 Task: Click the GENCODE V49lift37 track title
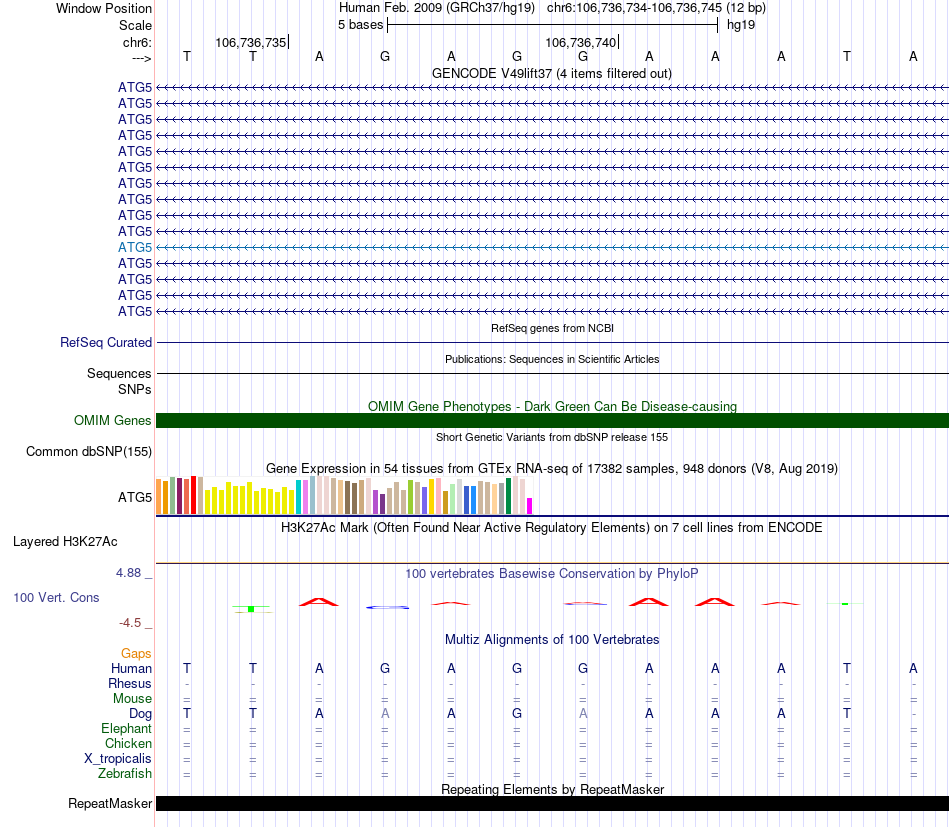coord(551,73)
